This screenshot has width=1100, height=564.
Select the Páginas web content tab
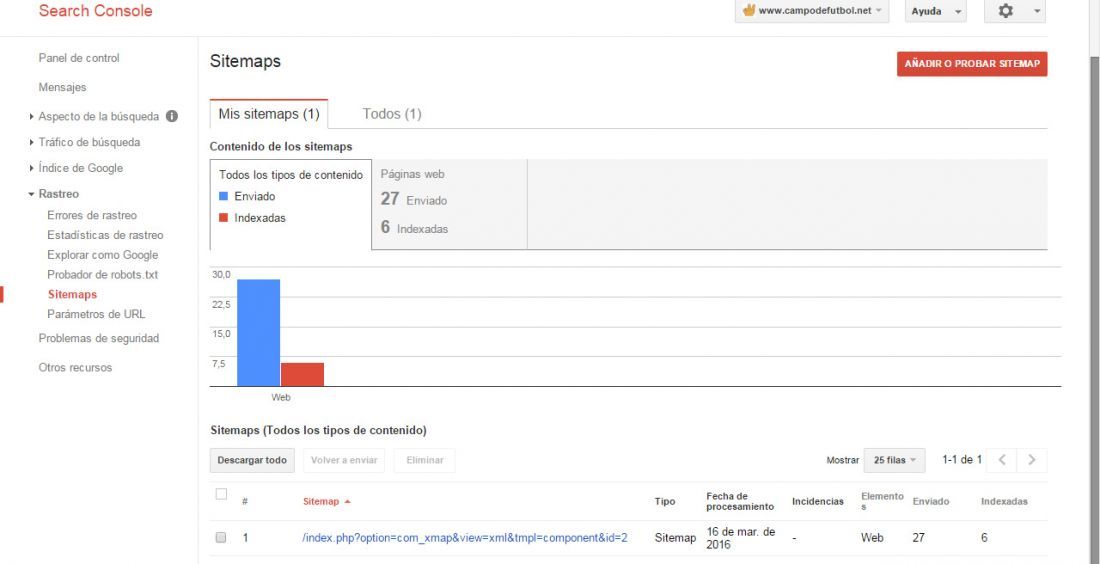[x=450, y=204]
